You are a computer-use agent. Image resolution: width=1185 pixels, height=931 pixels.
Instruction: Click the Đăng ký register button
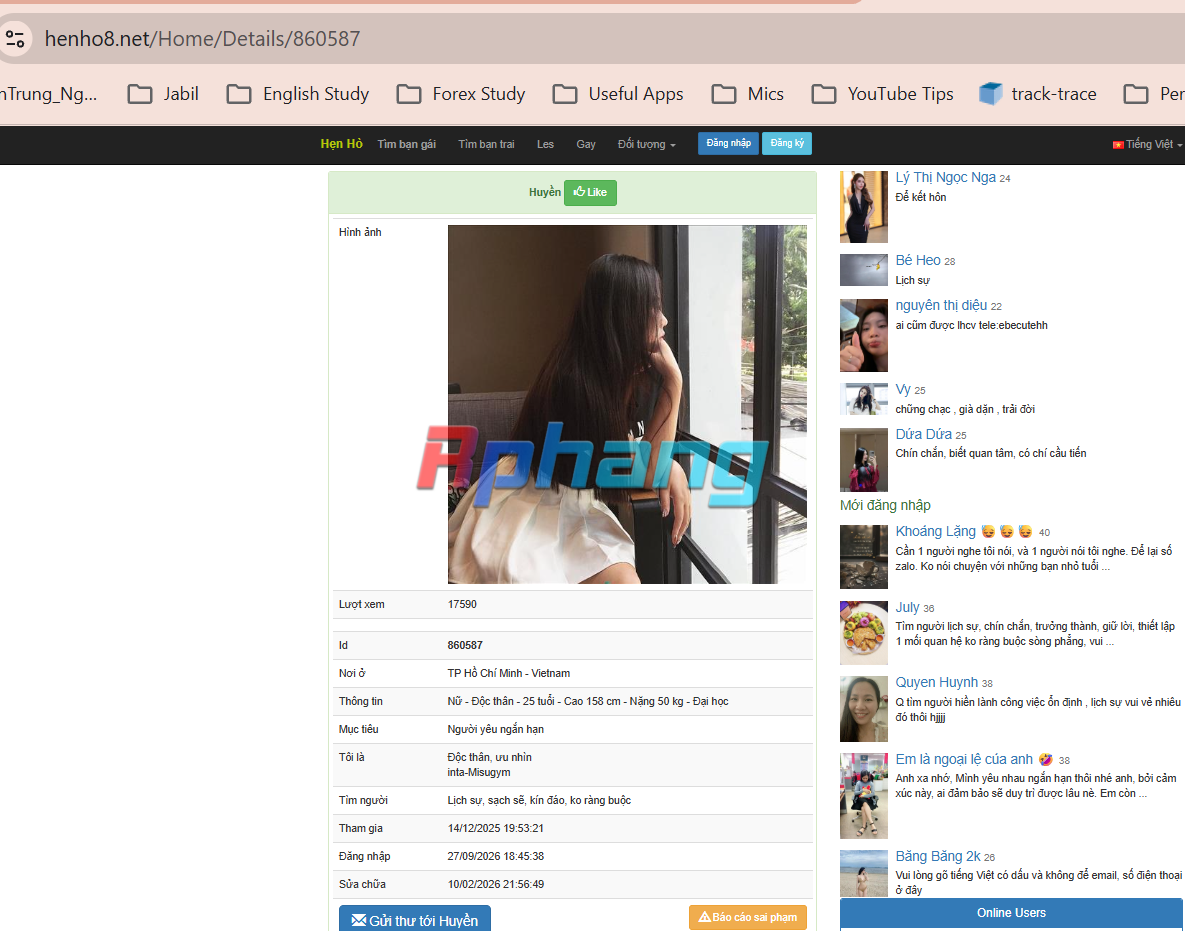[787, 144]
